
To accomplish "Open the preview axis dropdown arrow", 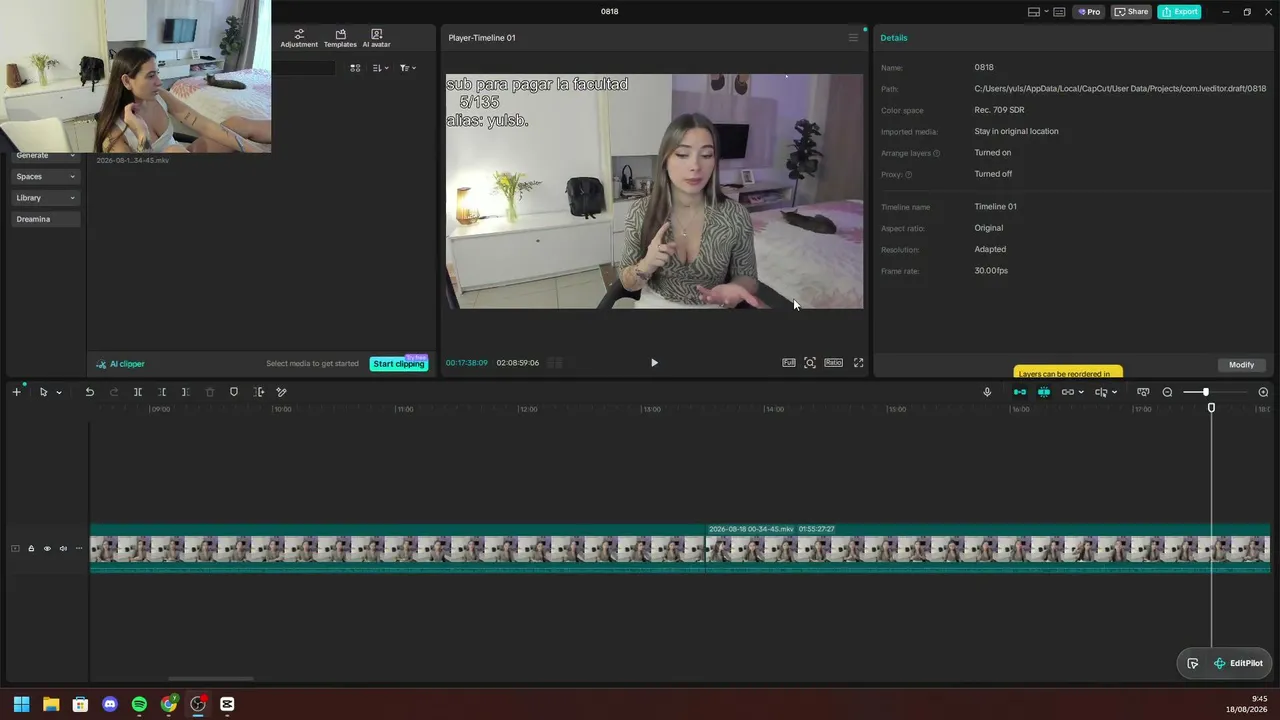I will click(1114, 392).
